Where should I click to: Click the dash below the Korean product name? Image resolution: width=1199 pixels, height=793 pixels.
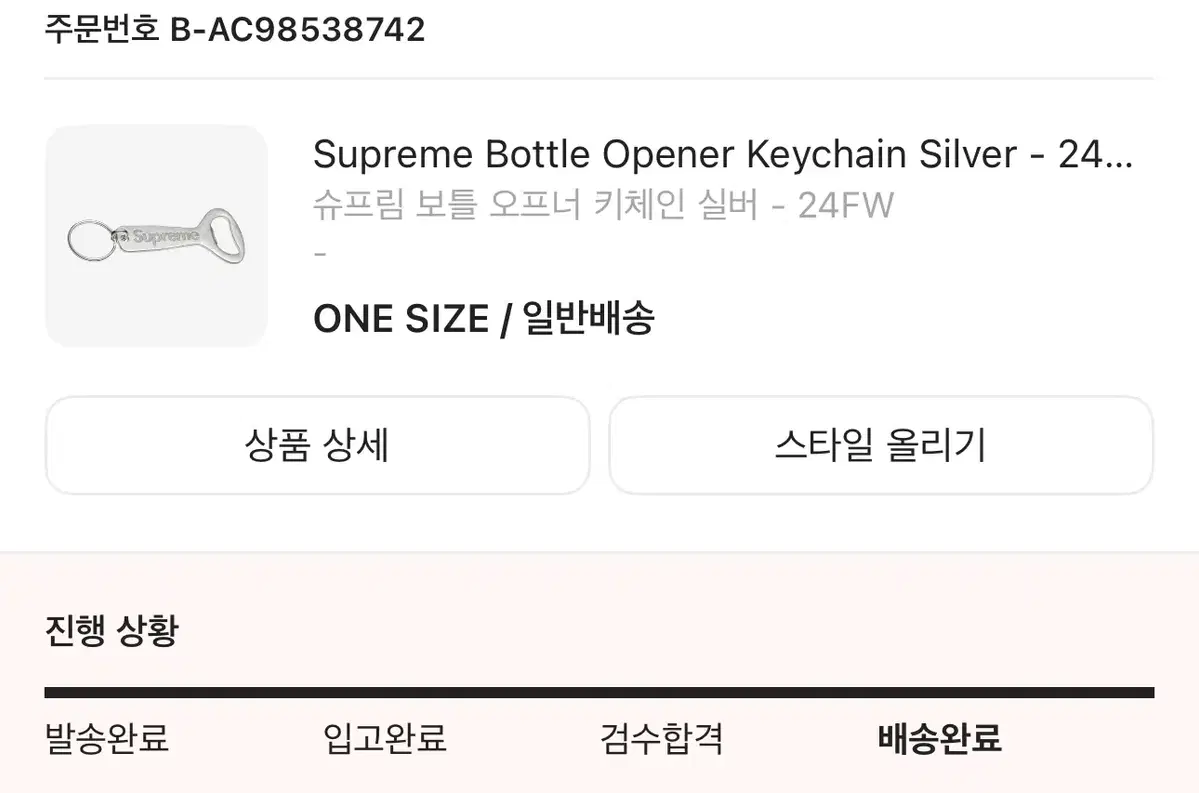[x=320, y=253]
